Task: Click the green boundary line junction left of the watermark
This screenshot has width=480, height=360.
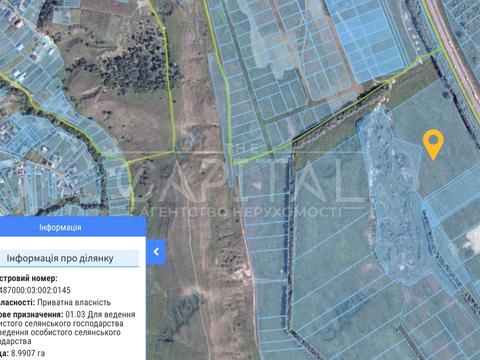Action: click(128, 162)
